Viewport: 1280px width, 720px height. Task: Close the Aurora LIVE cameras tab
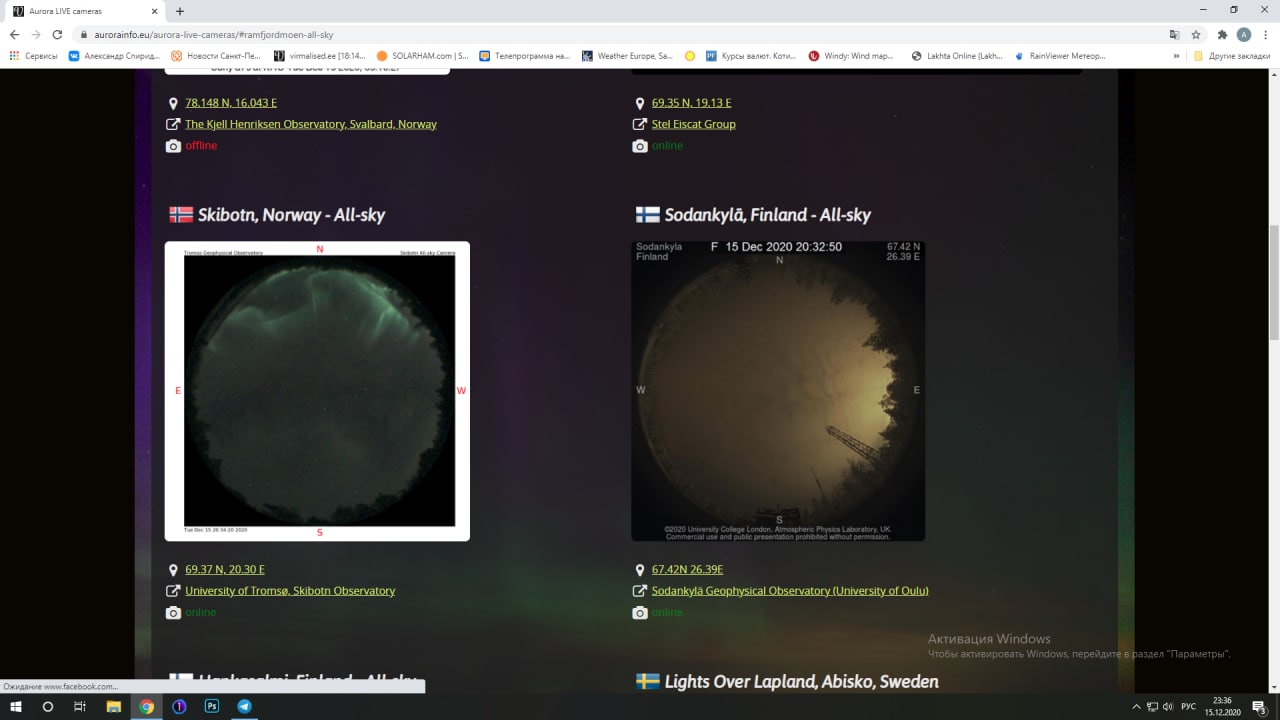click(x=152, y=11)
